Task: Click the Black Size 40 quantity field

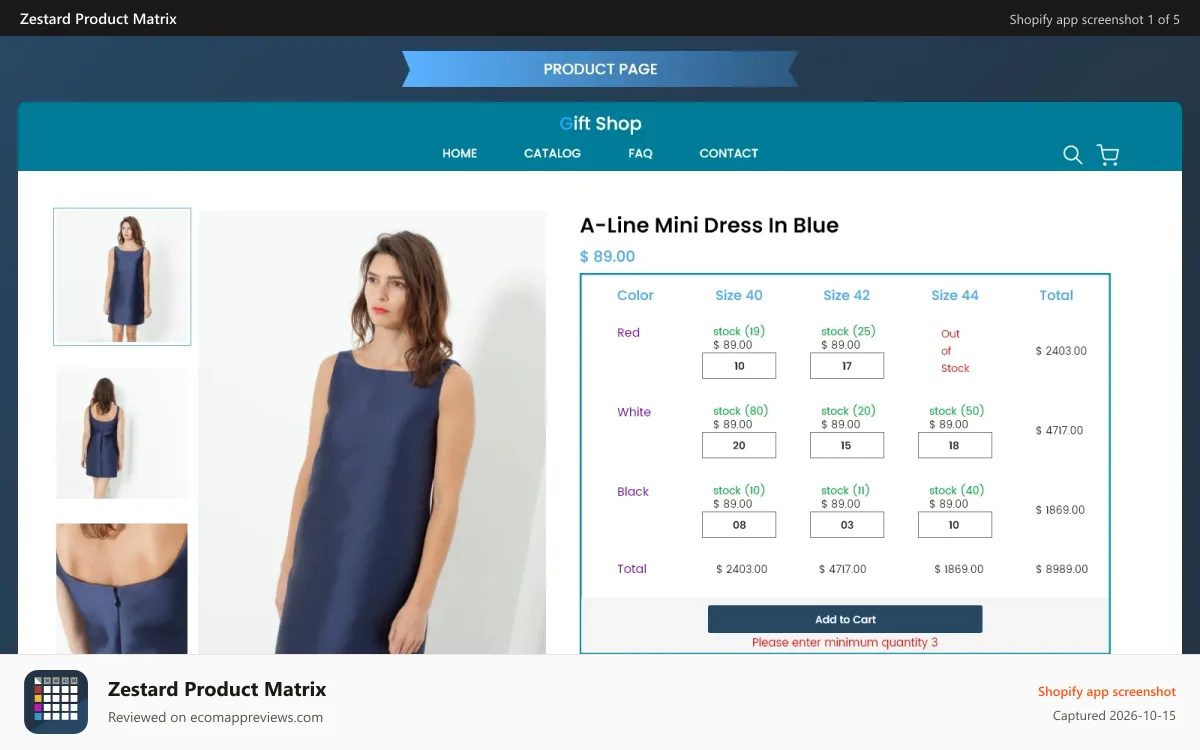Action: [739, 525]
